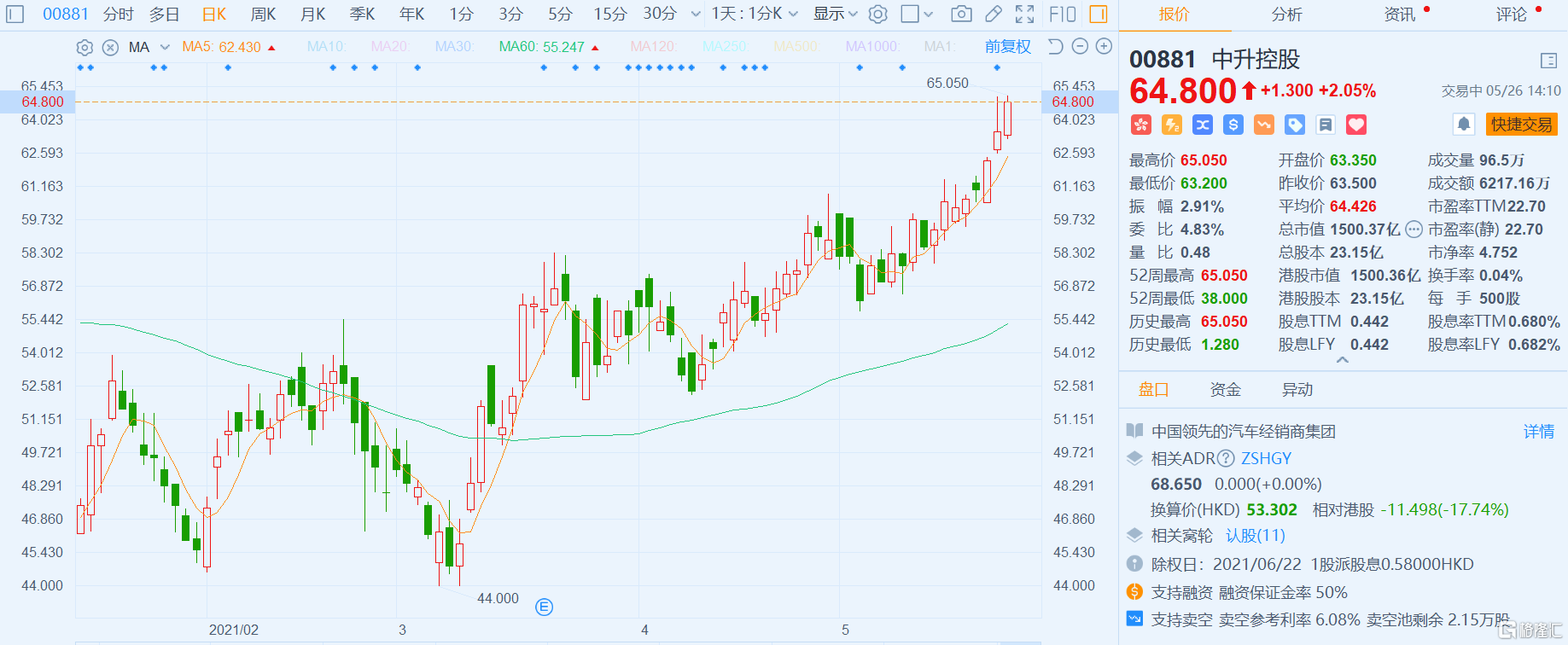The height and width of the screenshot is (645, 1568).
Task: Open chart settings gear in top toolbar
Action: (877, 14)
